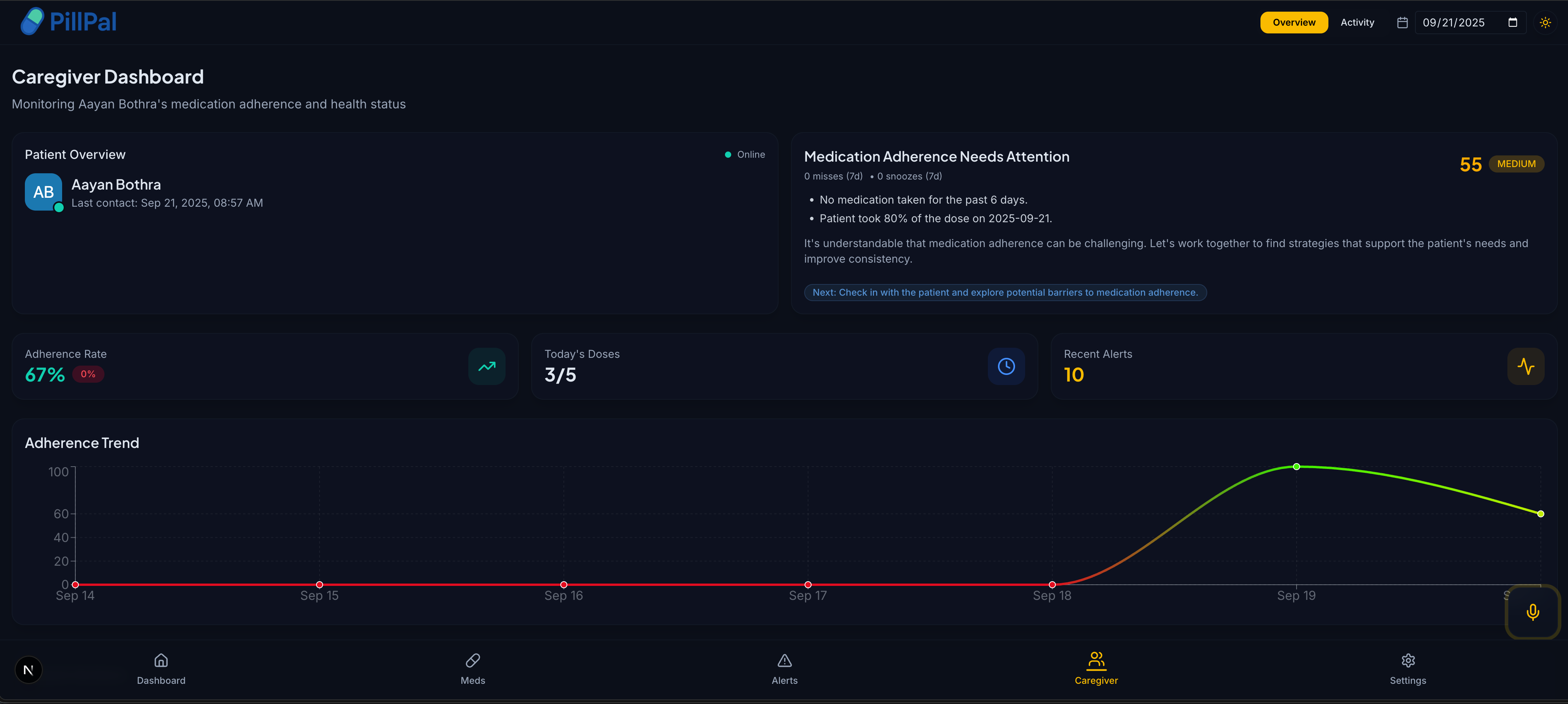Image resolution: width=1568 pixels, height=704 pixels.
Task: Click the Caregiver people icon
Action: (1096, 661)
